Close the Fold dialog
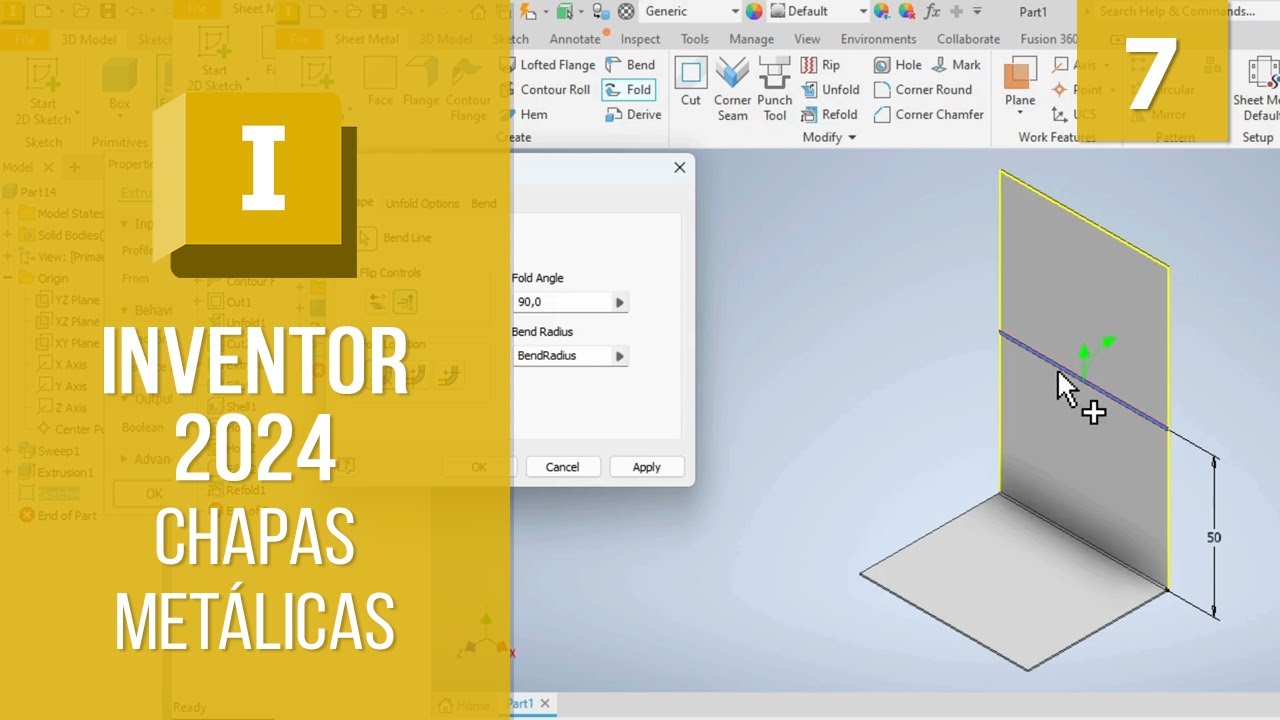Screen dimensions: 1280x720 tap(680, 167)
